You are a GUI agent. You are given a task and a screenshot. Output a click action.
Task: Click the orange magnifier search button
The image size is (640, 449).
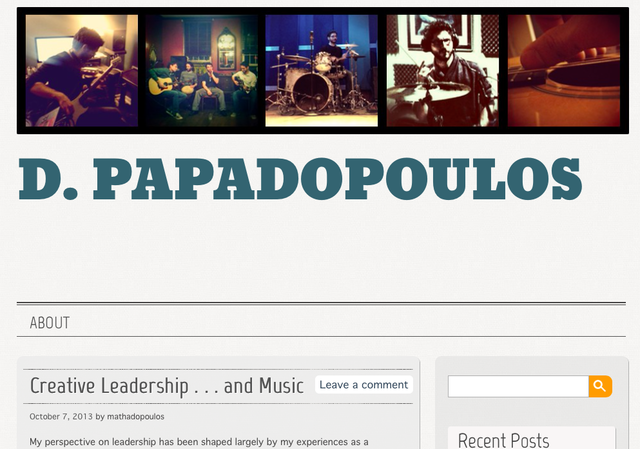(x=600, y=386)
